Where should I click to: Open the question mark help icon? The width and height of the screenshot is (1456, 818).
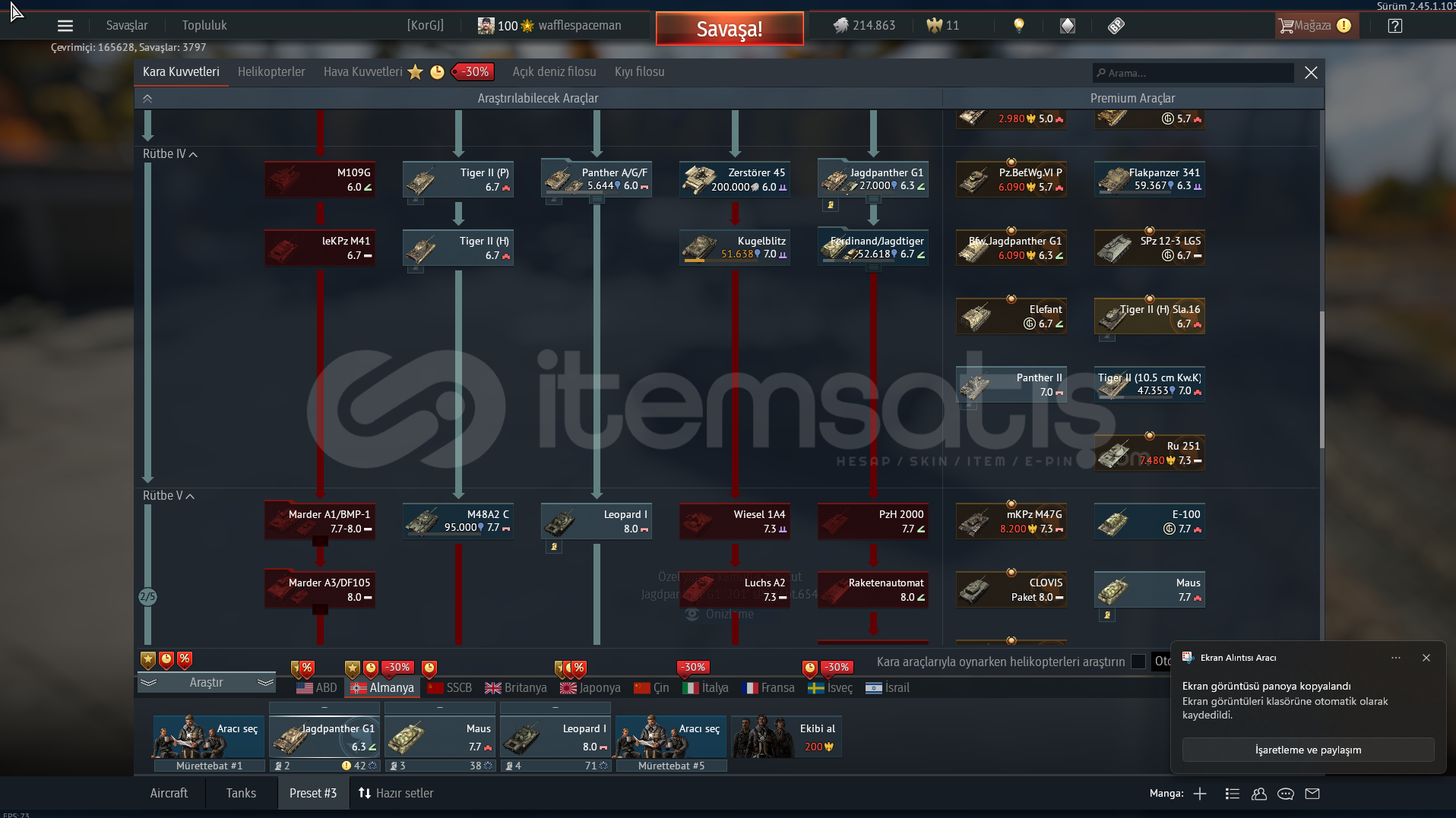point(1395,26)
